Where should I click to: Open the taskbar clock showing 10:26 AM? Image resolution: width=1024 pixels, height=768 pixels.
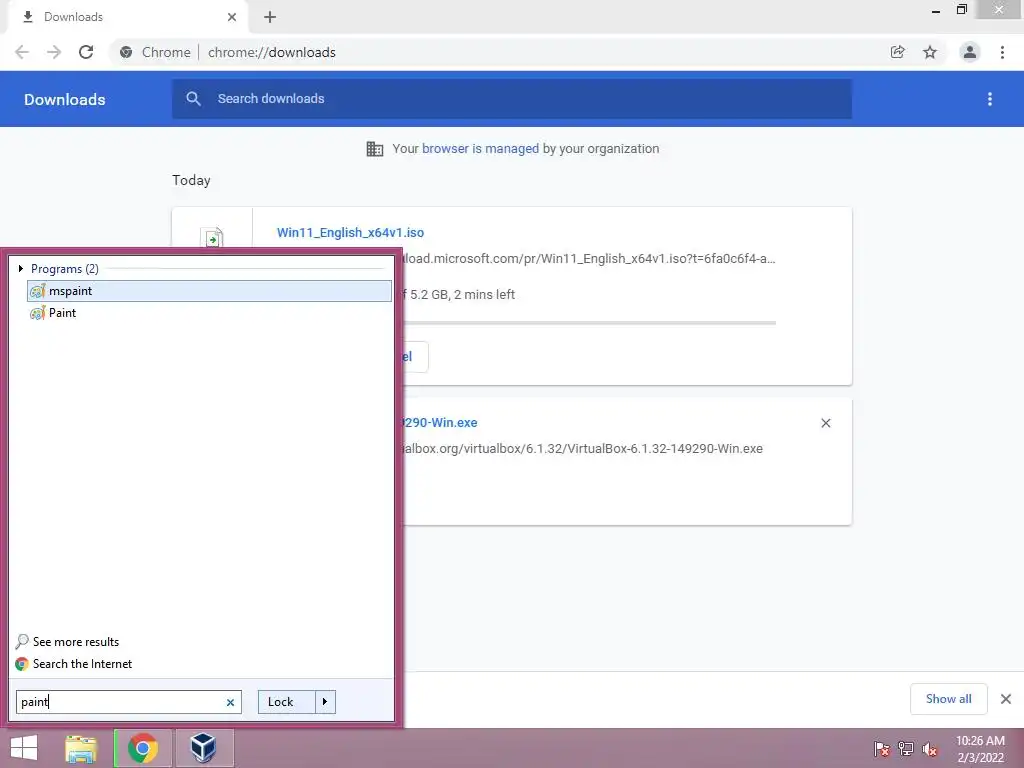click(980, 749)
